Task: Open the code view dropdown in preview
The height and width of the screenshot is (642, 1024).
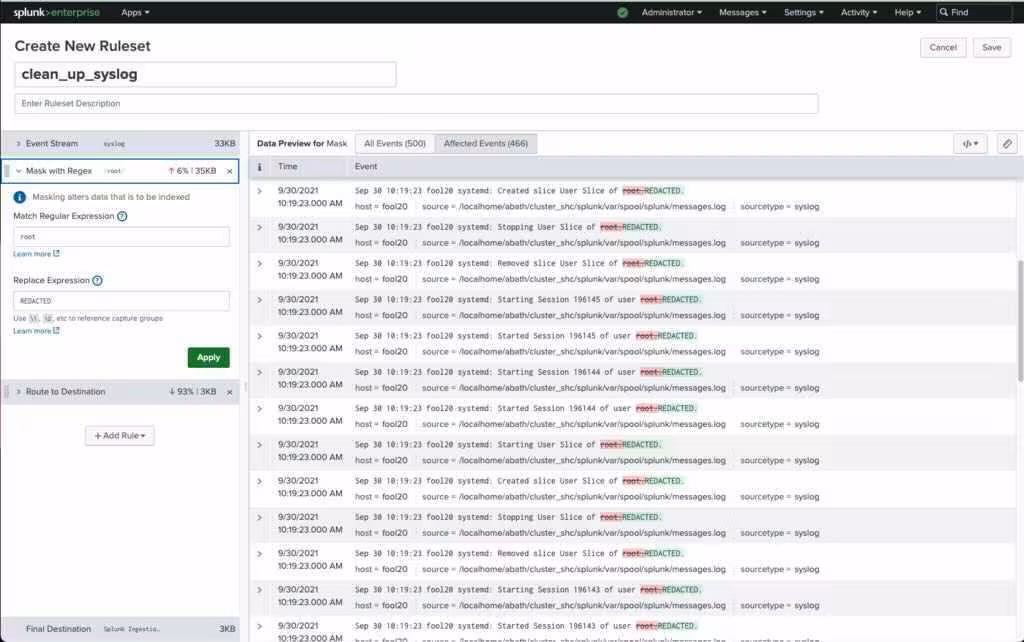Action: coord(970,144)
